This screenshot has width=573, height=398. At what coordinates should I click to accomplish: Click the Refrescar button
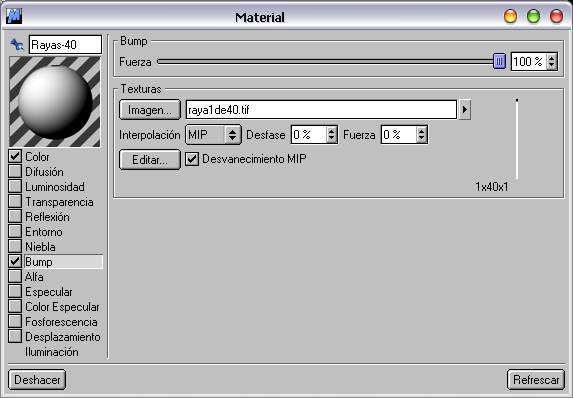(x=536, y=380)
